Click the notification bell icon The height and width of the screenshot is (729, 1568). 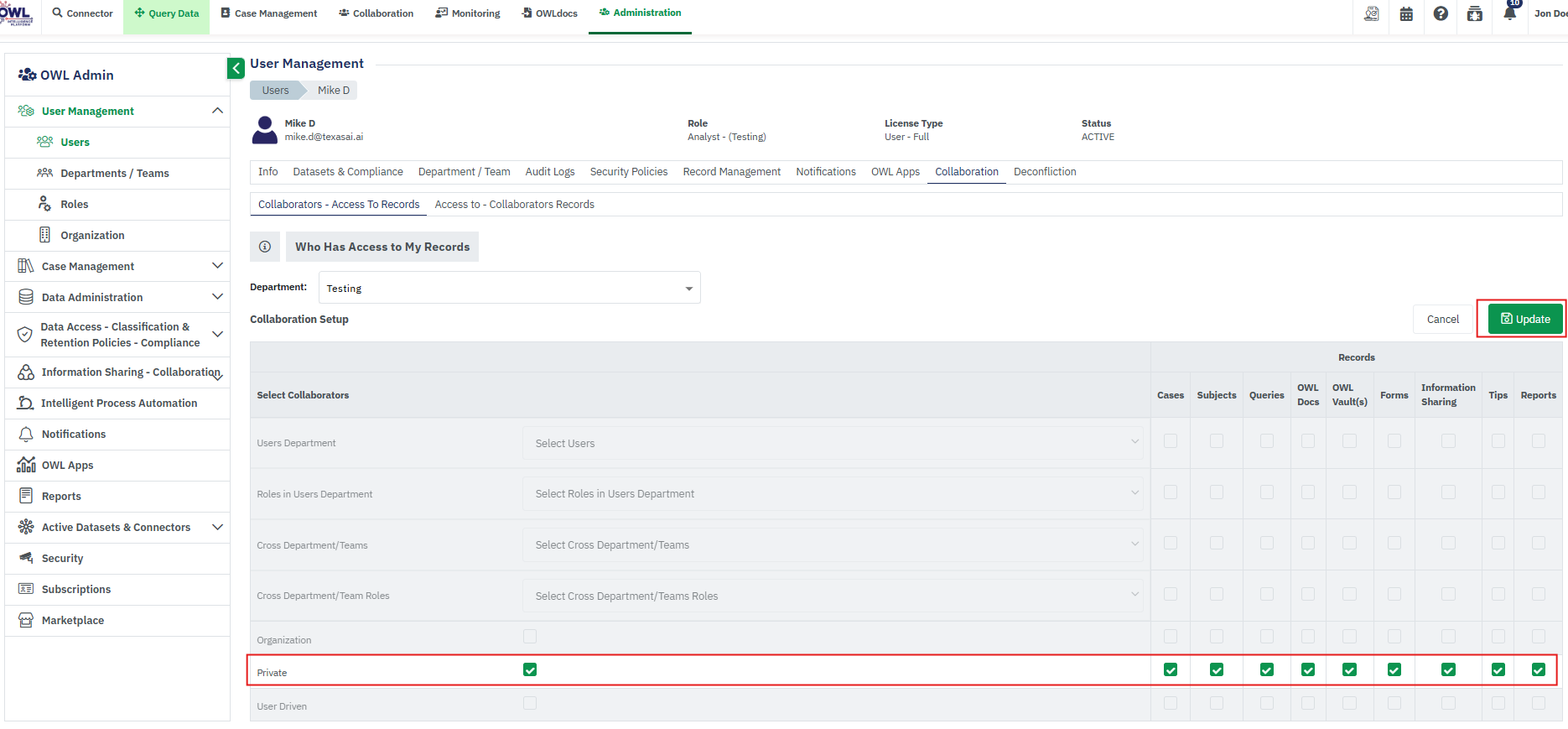coord(1509,13)
